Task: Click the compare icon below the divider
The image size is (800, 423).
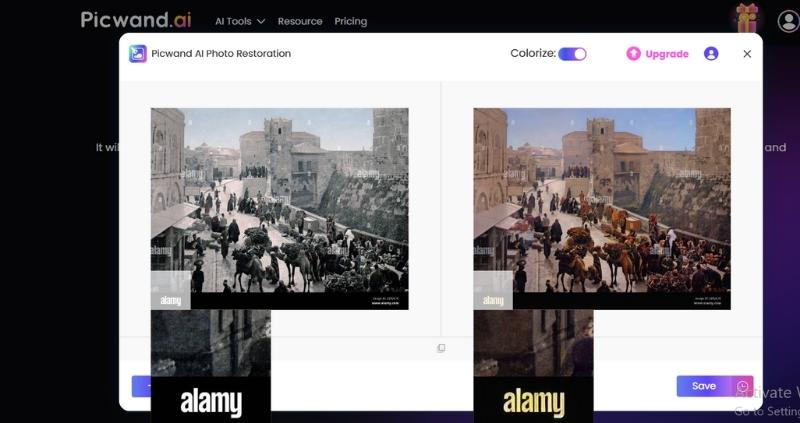Action: point(441,348)
